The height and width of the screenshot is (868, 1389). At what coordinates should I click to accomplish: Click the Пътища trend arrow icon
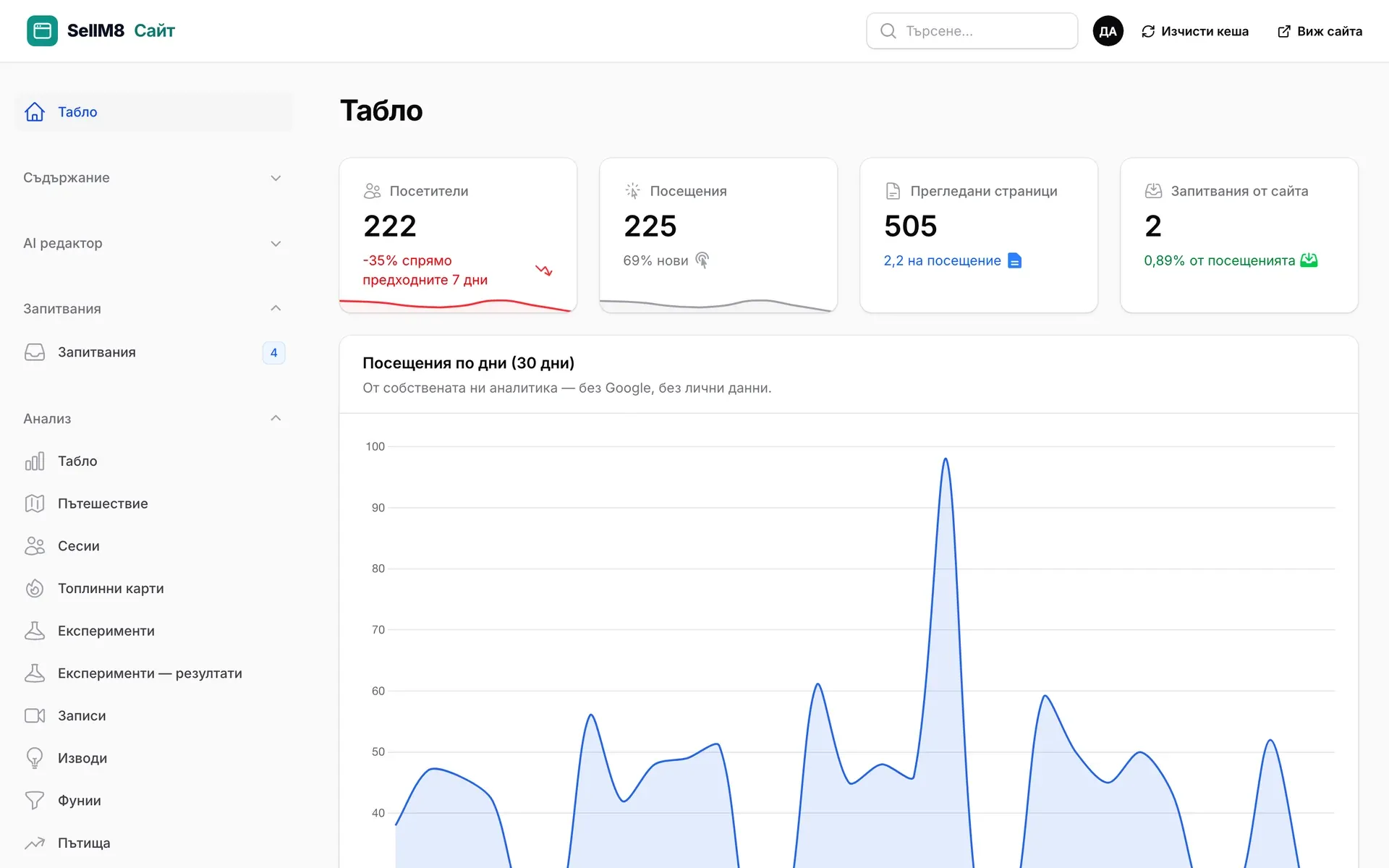tap(35, 843)
